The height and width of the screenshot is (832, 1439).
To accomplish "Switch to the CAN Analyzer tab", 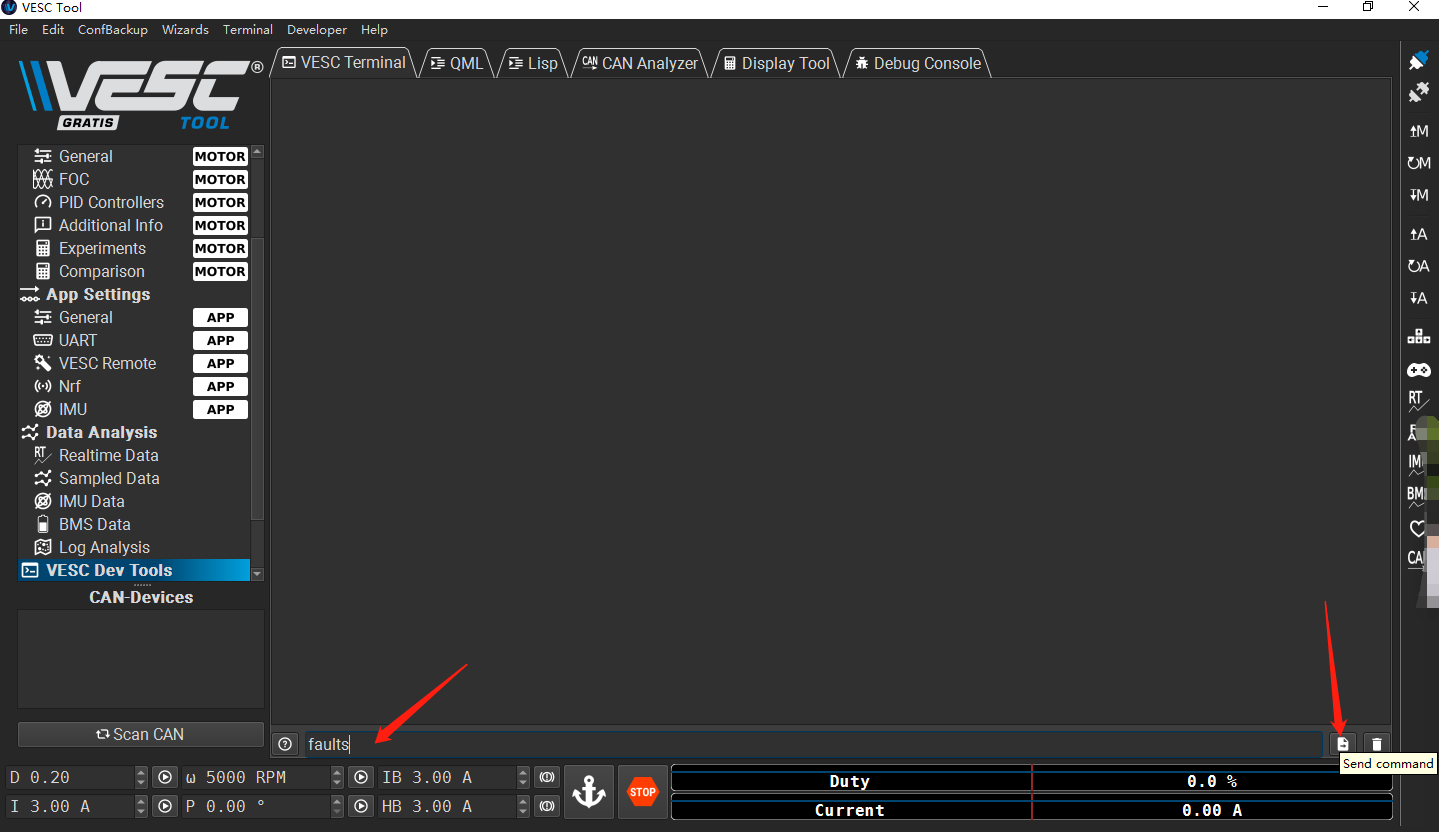I will pyautogui.click(x=640, y=63).
